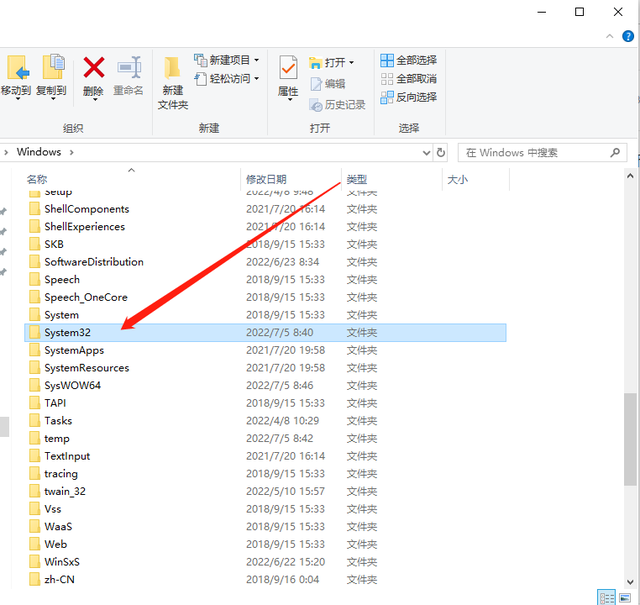Click Invert selection (反向选择)
The height and width of the screenshot is (605, 640).
click(x=409, y=97)
